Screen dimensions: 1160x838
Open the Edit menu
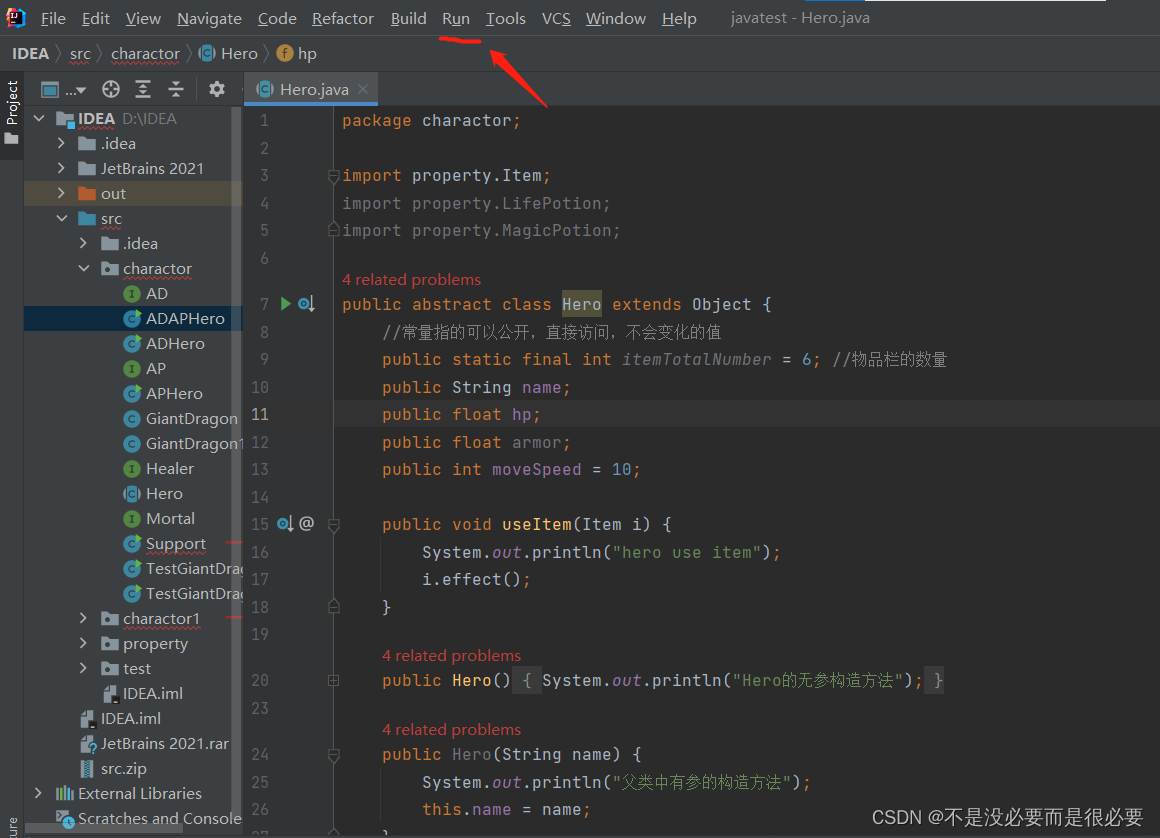[x=95, y=18]
